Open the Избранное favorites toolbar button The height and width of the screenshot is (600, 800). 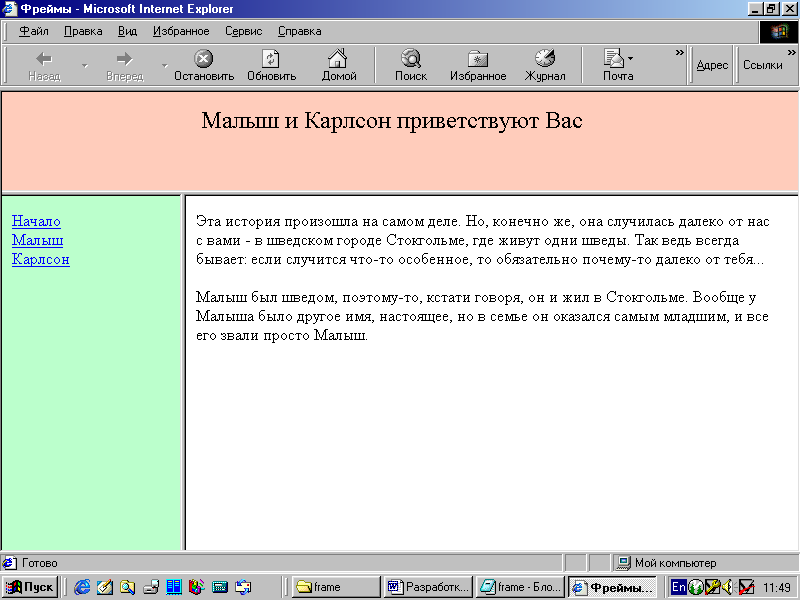click(478, 65)
